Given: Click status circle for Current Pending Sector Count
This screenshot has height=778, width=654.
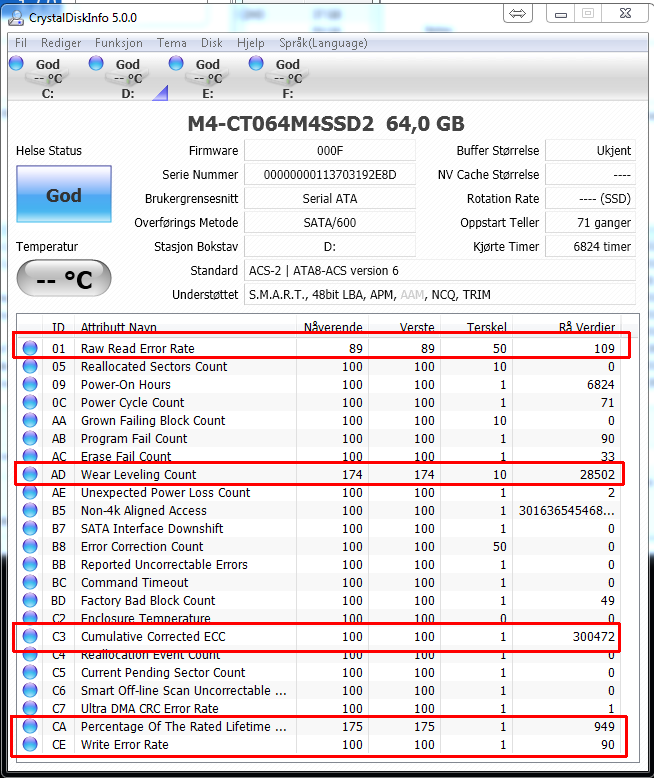Looking at the screenshot, I should click(30, 672).
